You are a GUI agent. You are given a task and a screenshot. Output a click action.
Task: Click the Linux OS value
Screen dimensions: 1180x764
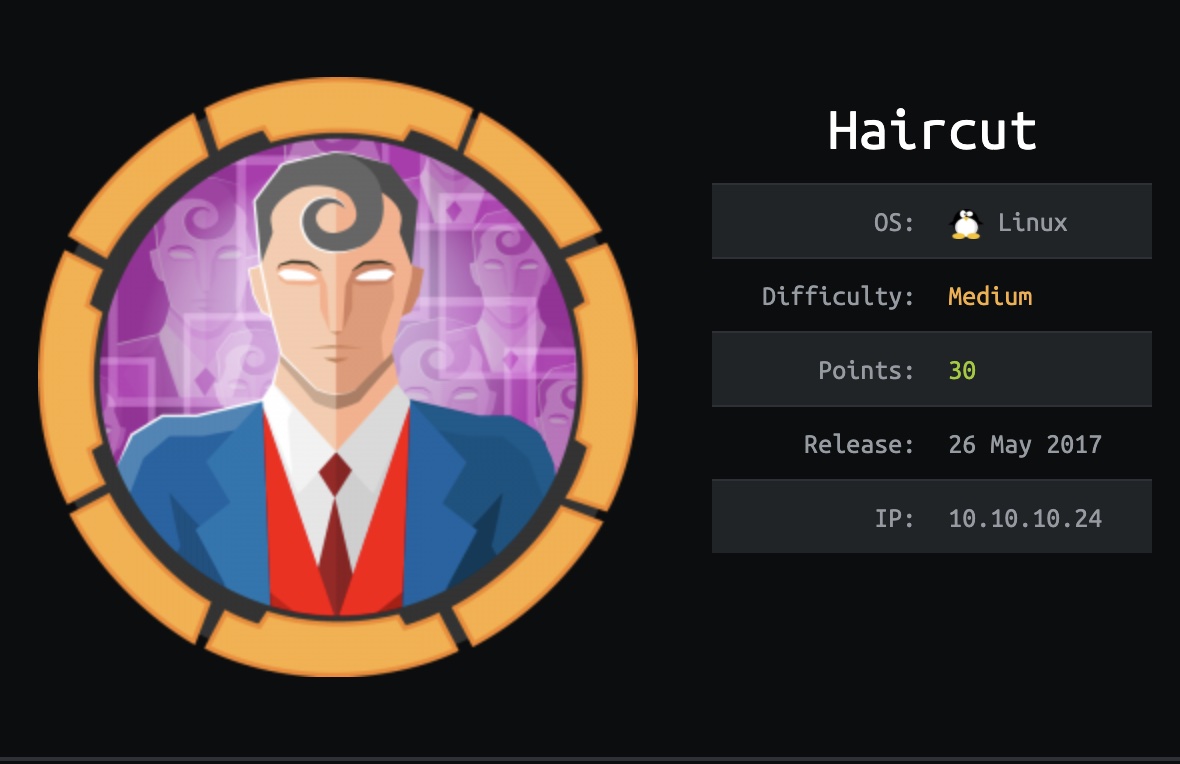1032,223
